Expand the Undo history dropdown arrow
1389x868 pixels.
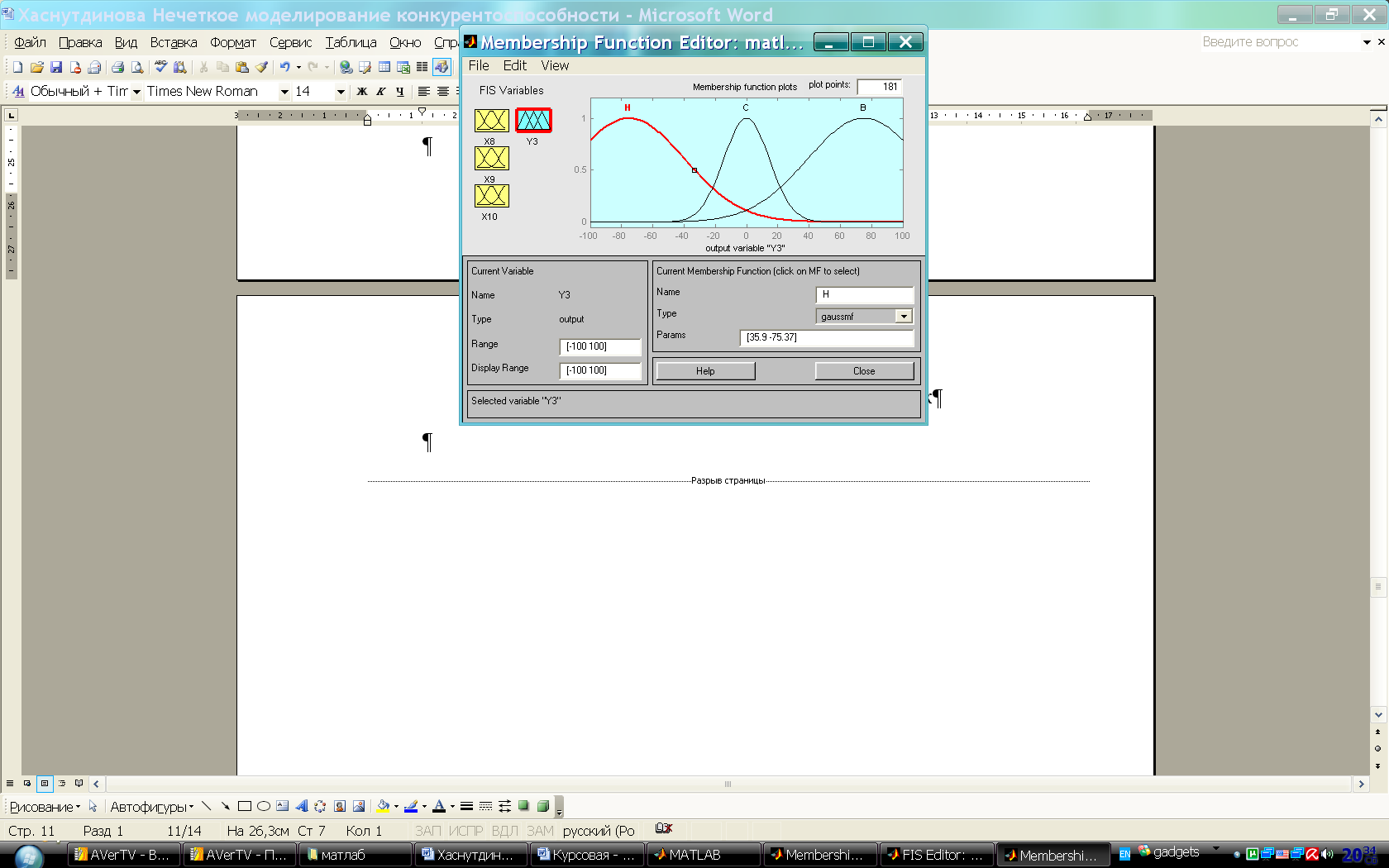[x=298, y=67]
